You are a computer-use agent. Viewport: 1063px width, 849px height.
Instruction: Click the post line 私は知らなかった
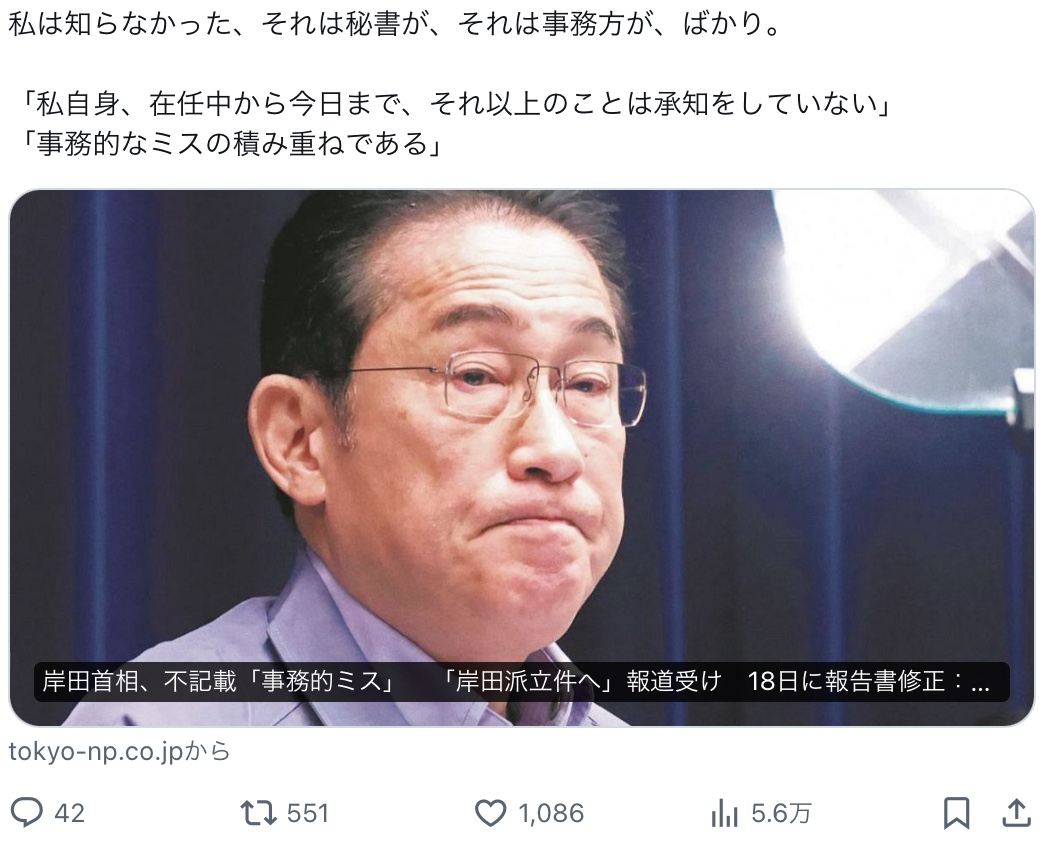click(x=395, y=26)
